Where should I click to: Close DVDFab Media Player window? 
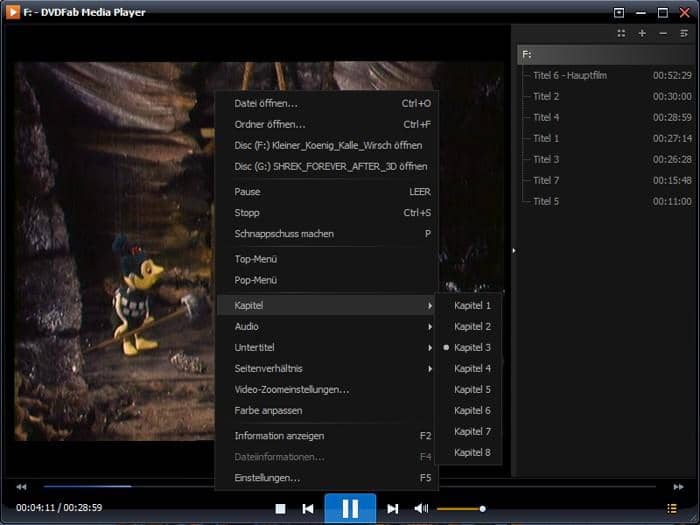click(685, 12)
